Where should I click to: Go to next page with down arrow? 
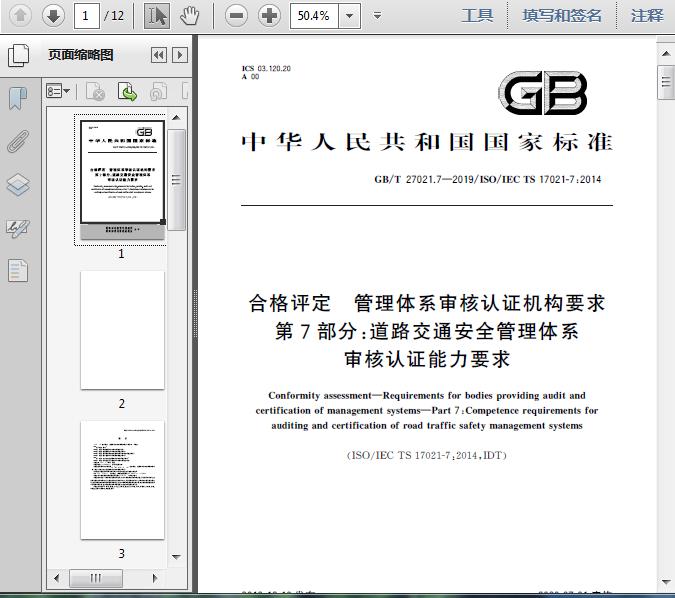pos(53,16)
